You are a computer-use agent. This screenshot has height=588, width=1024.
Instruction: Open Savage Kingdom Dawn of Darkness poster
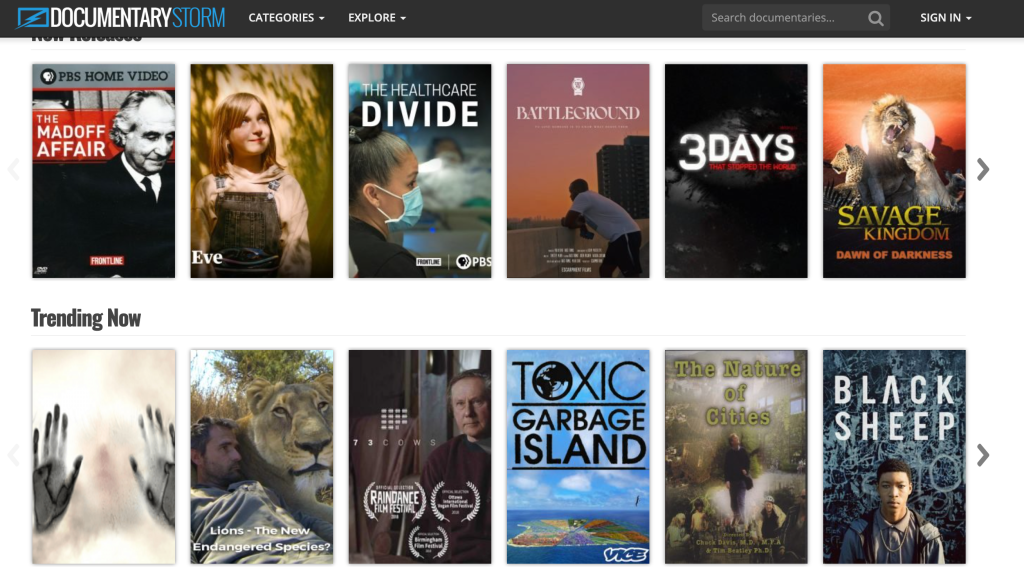894,171
